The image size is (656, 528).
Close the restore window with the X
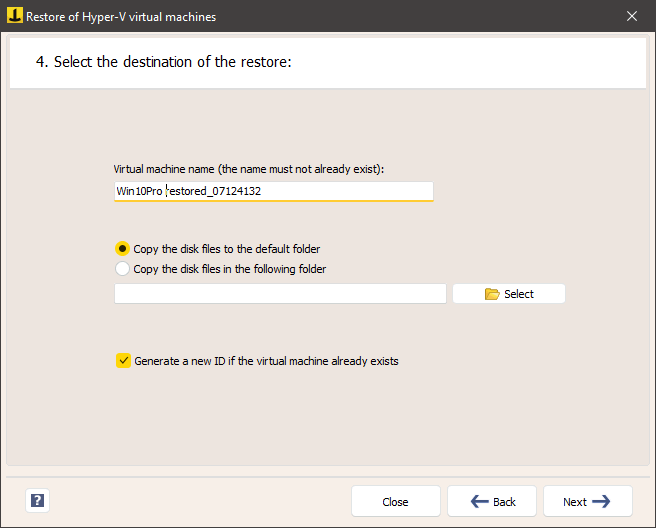click(632, 16)
